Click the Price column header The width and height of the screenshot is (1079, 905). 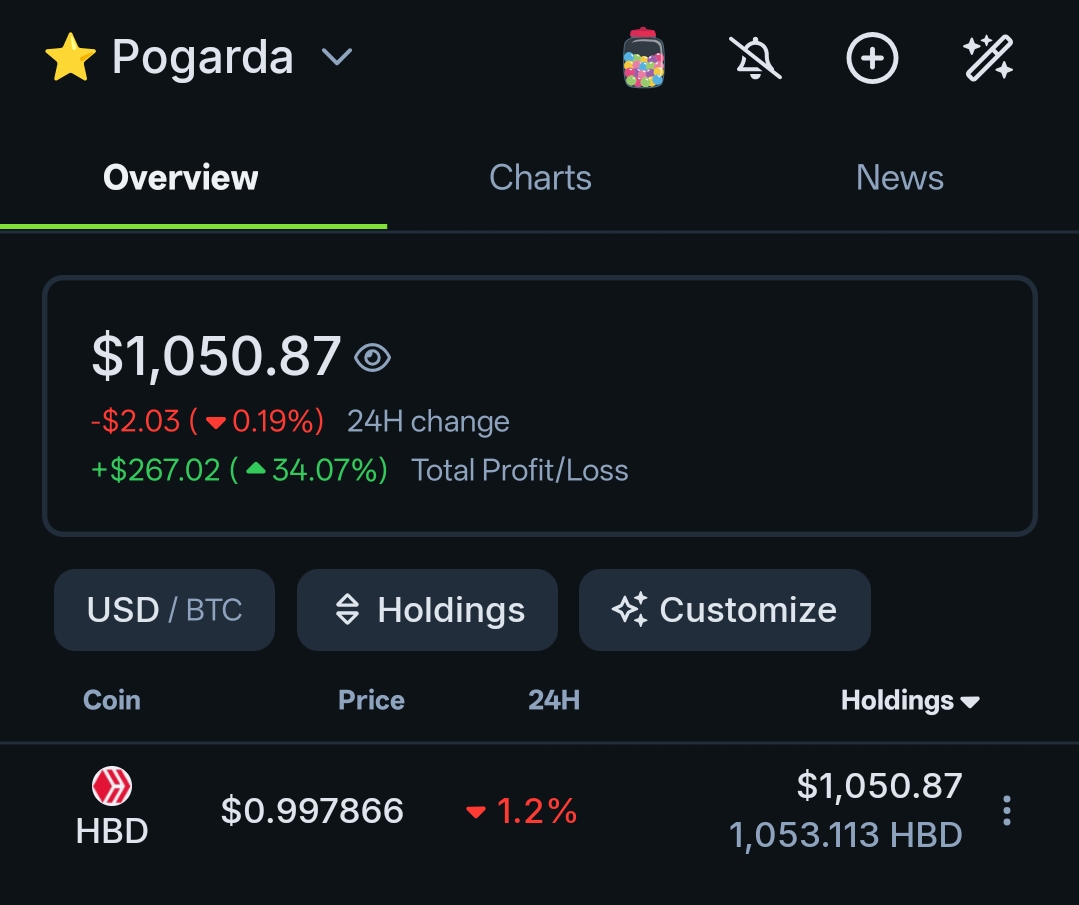[x=371, y=700]
